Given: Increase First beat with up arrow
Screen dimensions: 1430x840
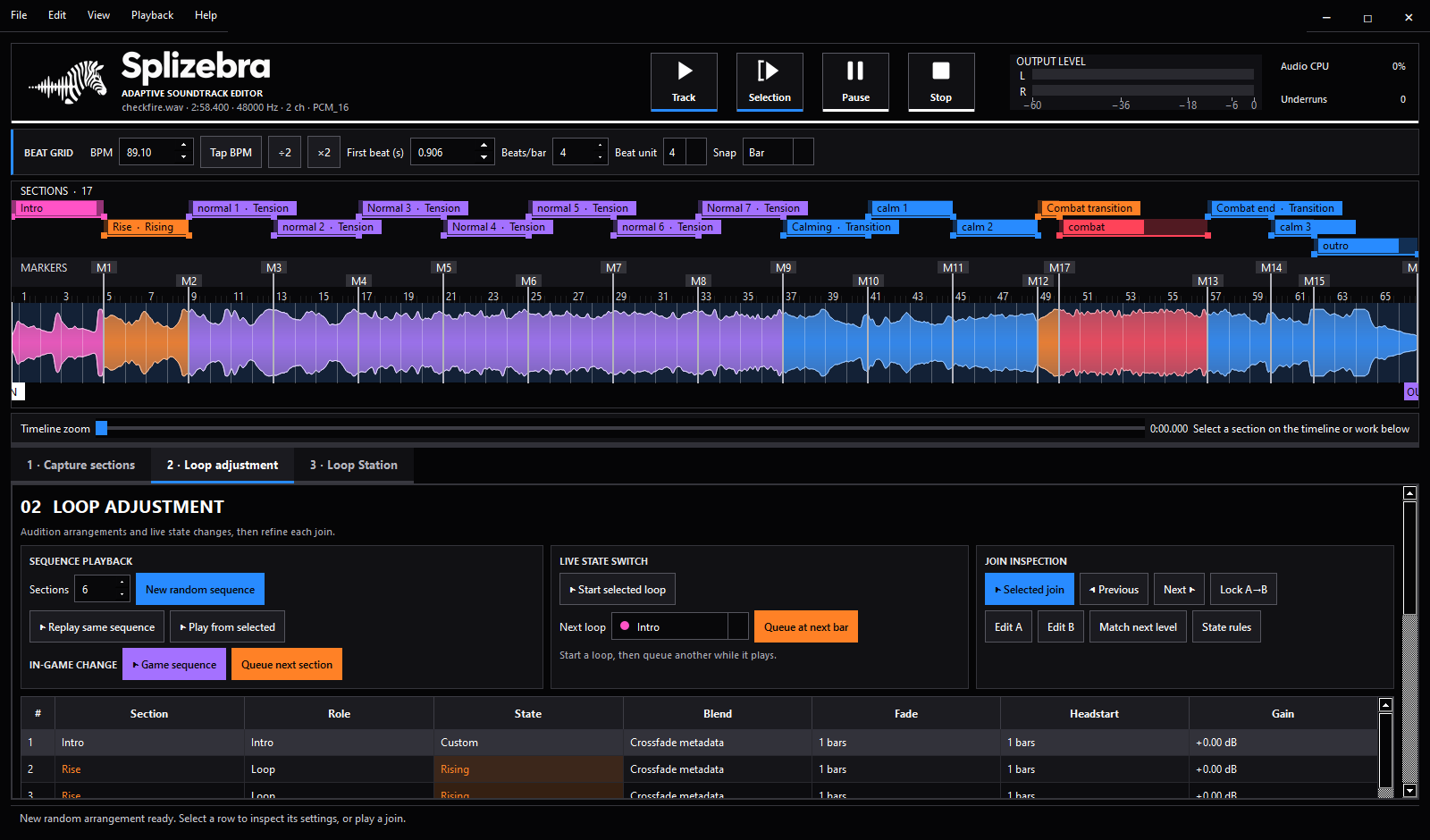Looking at the screenshot, I should (x=484, y=146).
